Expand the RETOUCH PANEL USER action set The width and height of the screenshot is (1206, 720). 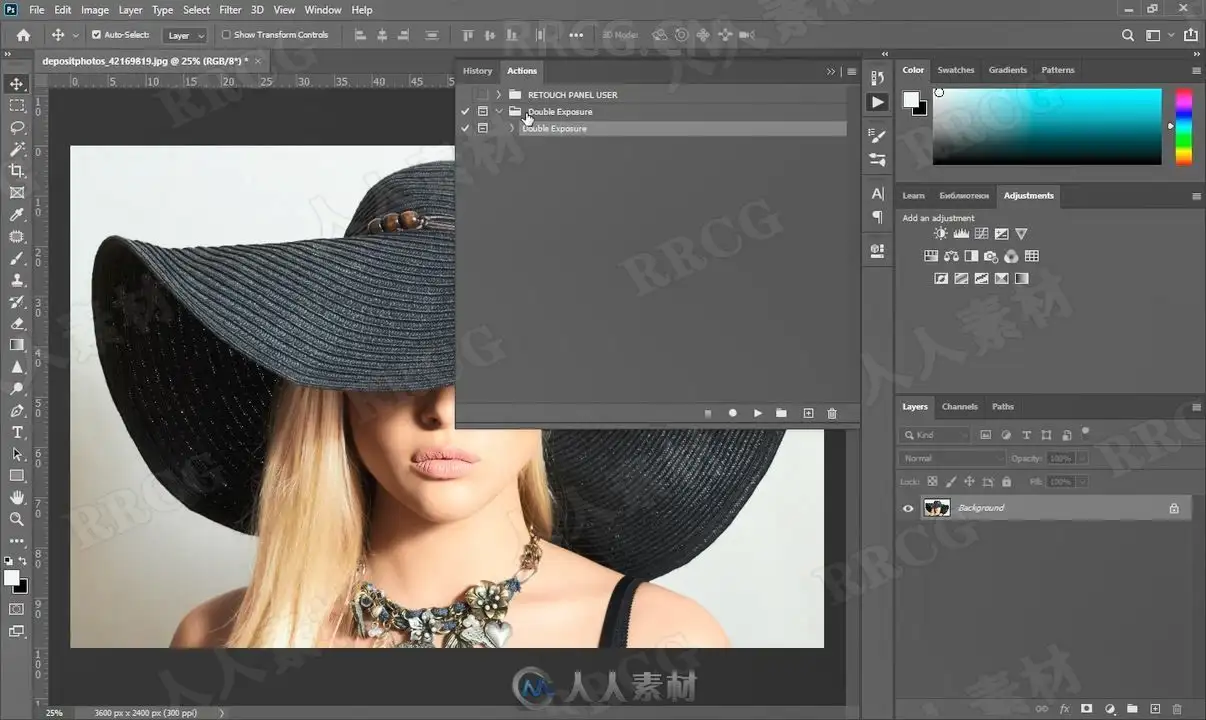click(499, 95)
